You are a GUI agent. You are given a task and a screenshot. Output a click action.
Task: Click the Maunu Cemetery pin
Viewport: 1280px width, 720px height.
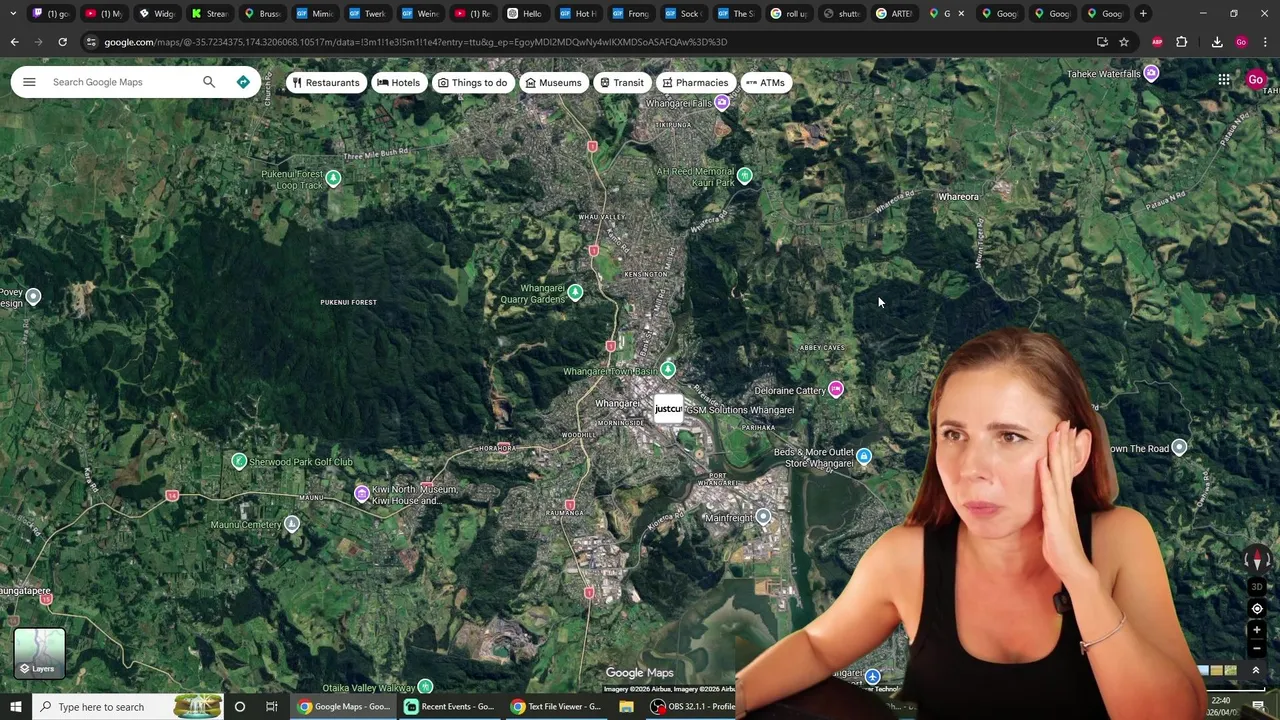coord(291,523)
